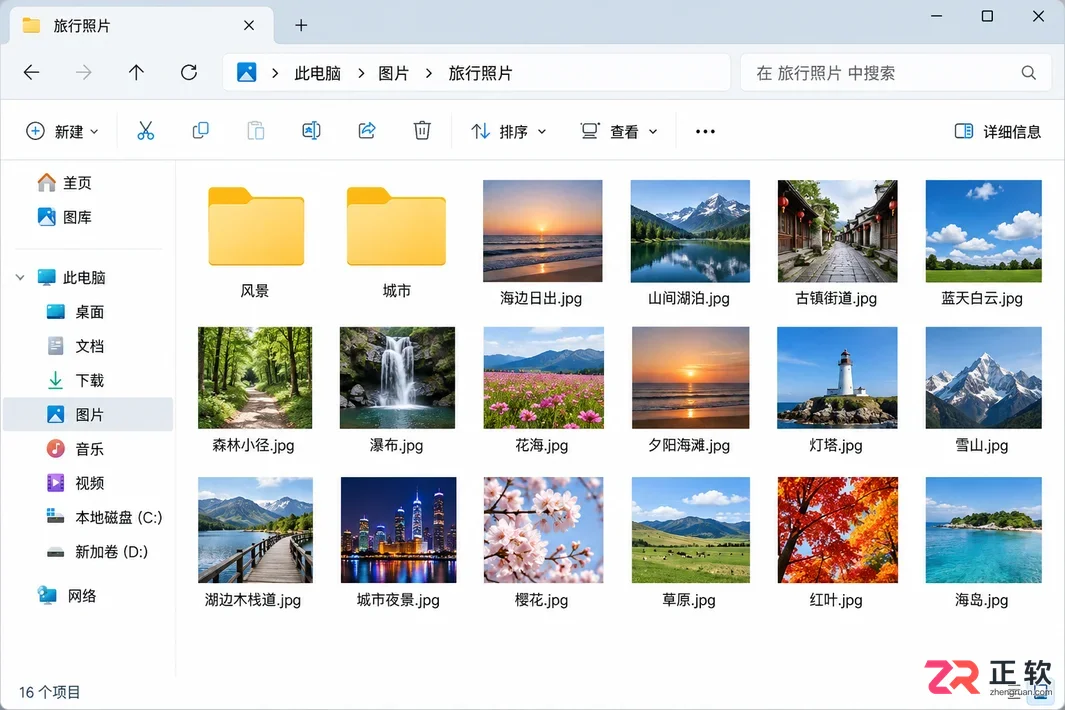The image size is (1065, 710).
Task: Select the 夕阳海滩.jpg thumbnail
Action: point(691,378)
